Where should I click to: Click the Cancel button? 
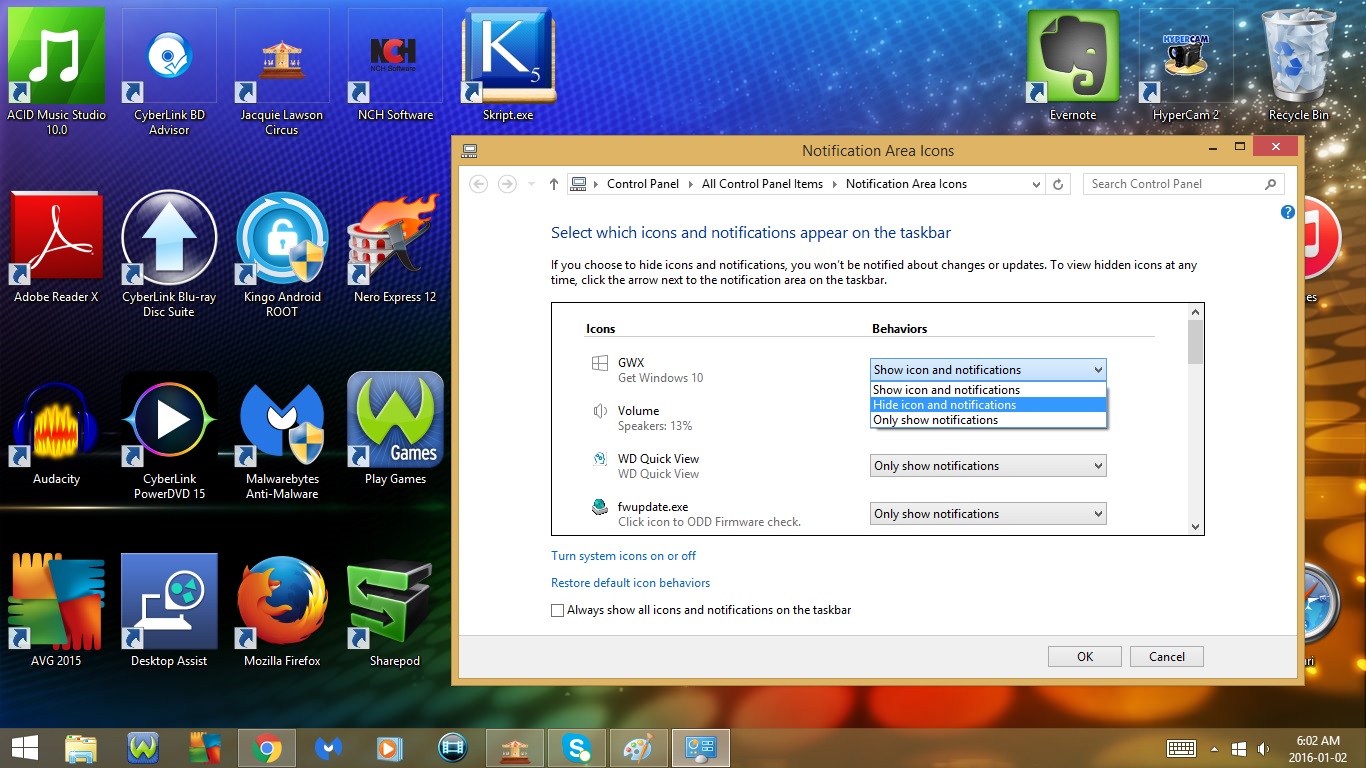point(1166,657)
